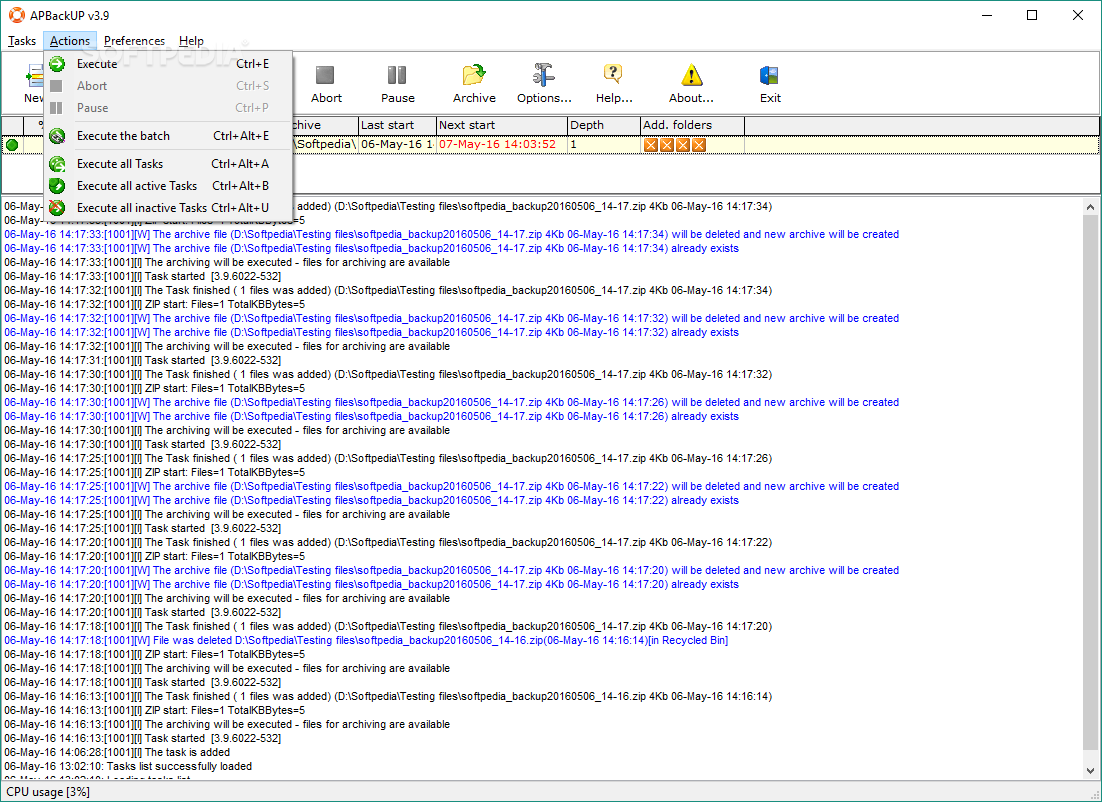Click the Next start column header
Screen dimensions: 1102x802
click(x=501, y=125)
